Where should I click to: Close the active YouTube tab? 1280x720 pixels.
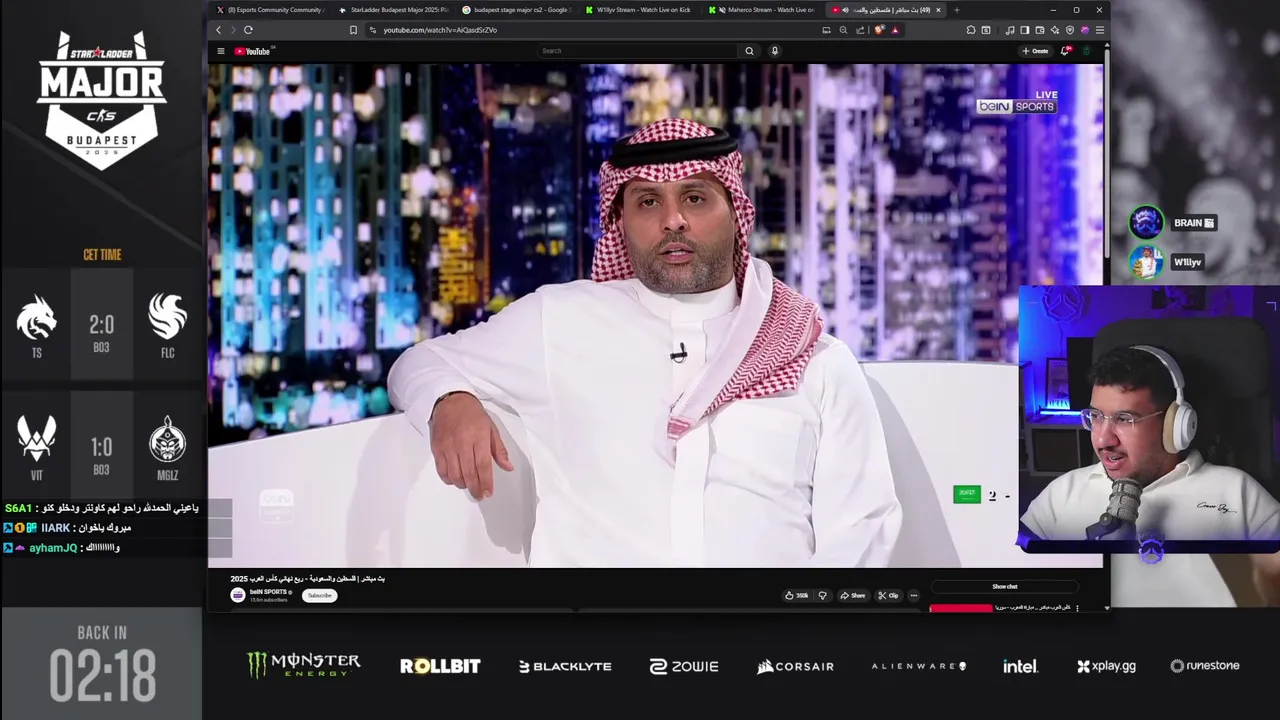pyautogui.click(x=938, y=10)
